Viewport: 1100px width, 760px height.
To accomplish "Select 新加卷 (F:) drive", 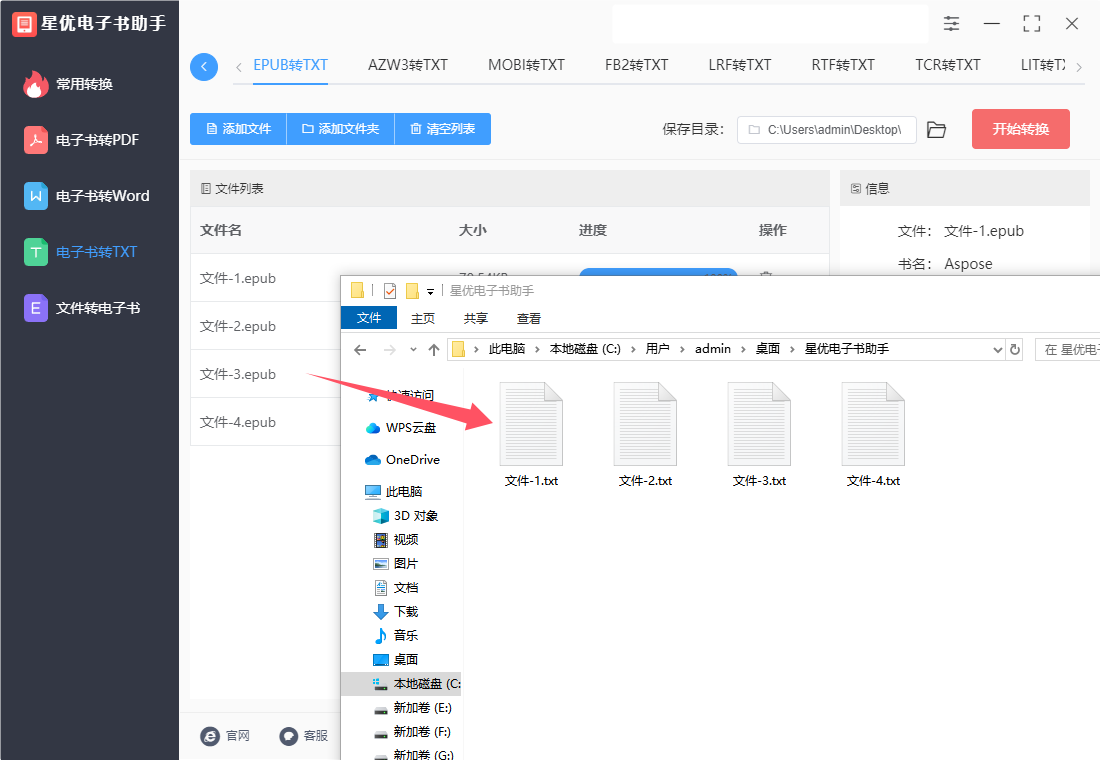I will [x=412, y=731].
